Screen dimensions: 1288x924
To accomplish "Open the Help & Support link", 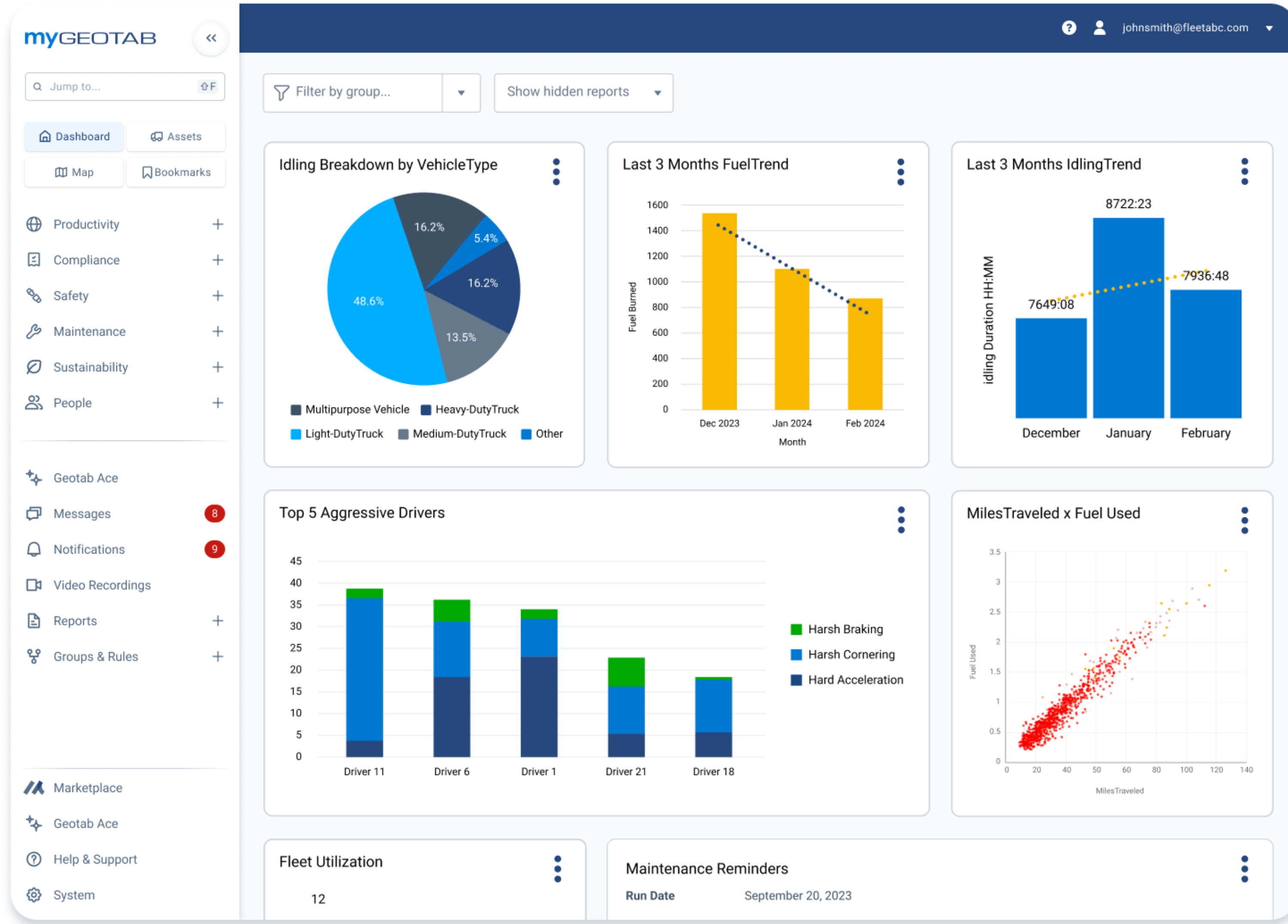I will (95, 859).
